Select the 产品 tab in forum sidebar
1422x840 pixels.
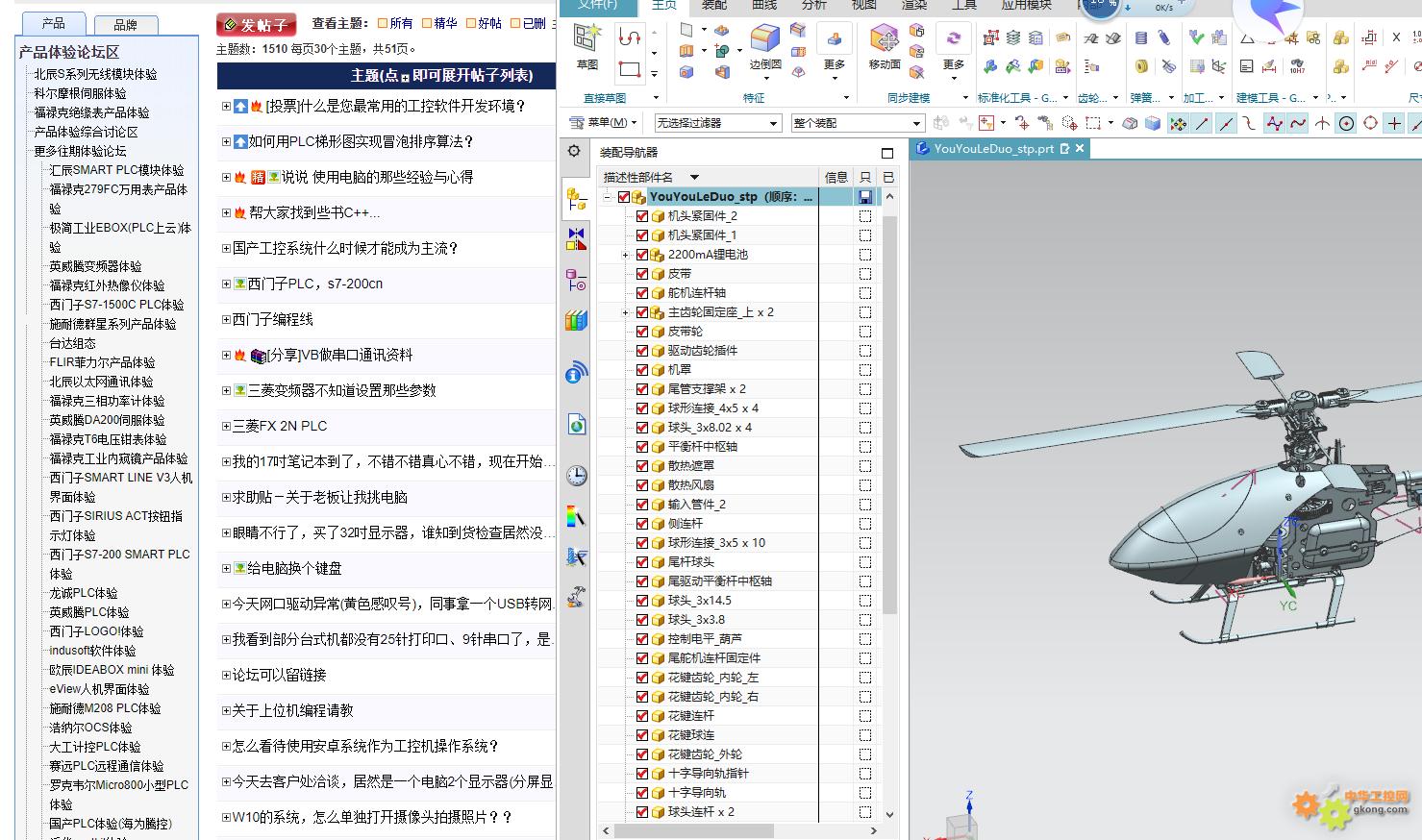click(x=54, y=23)
